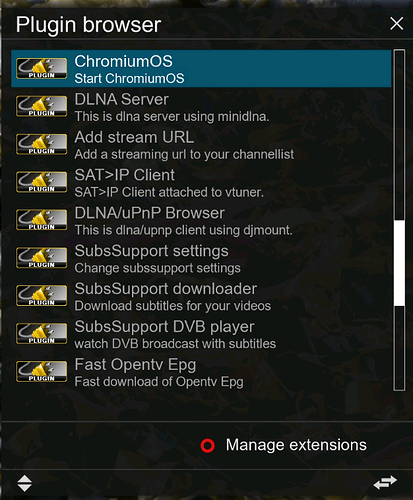Viewport: 413px width, 500px height.
Task: Click the left-right swap arrows icon
Action: coord(385,482)
